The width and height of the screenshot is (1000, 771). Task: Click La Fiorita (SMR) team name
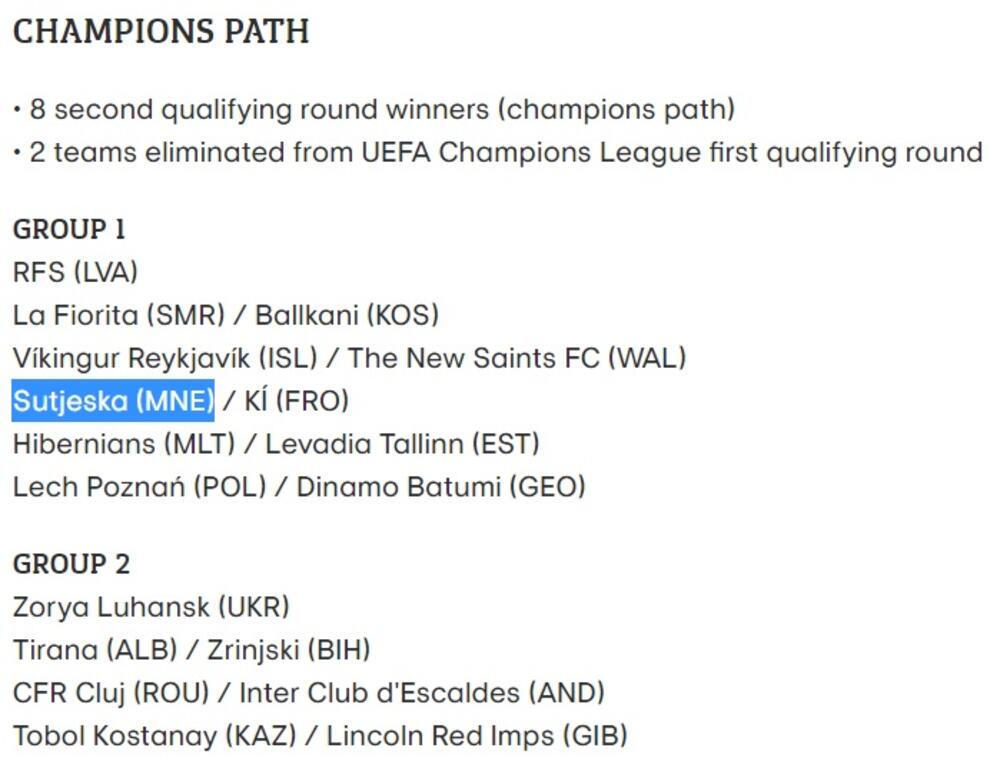[119, 315]
